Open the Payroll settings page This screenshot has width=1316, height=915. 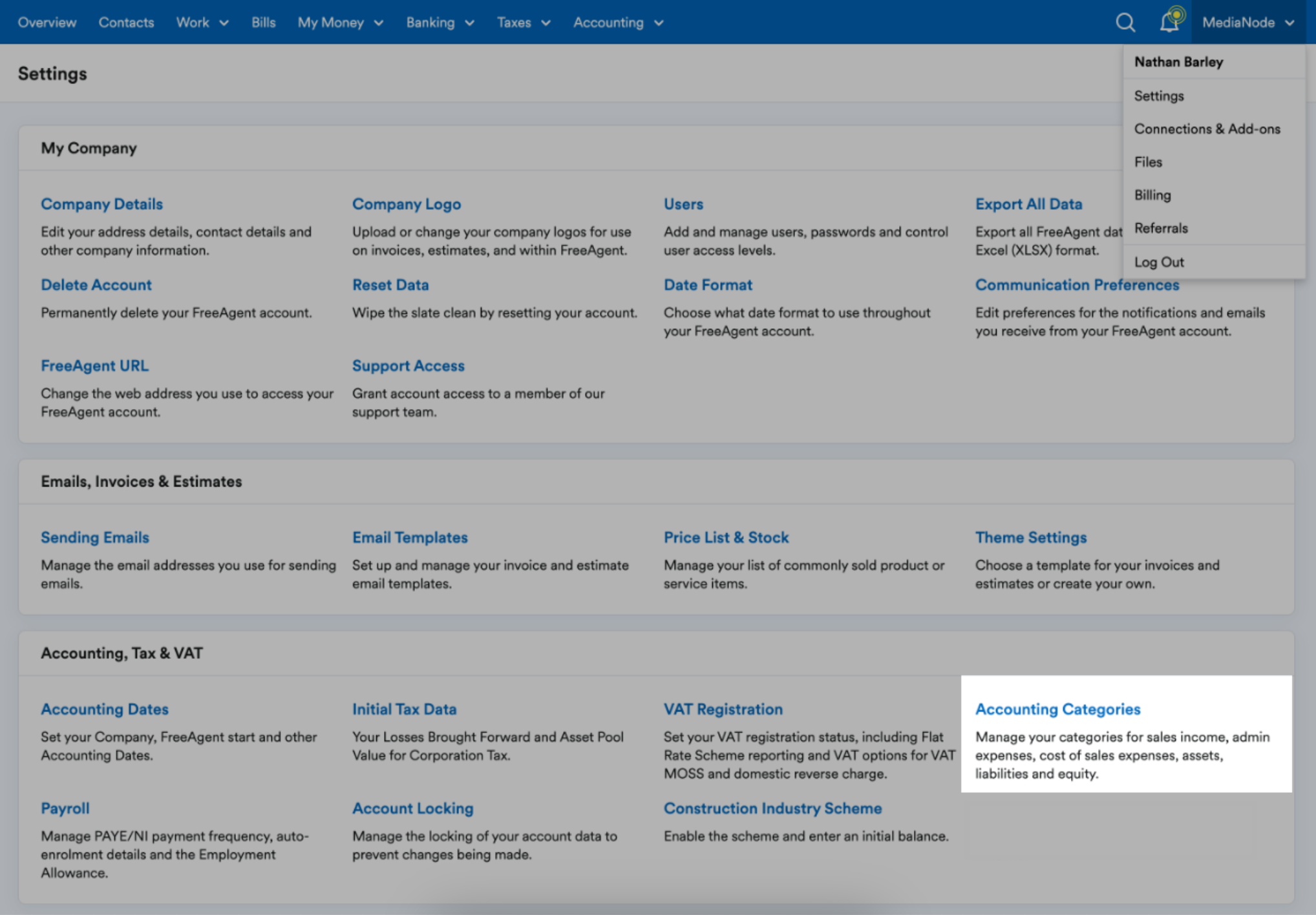pyautogui.click(x=65, y=808)
